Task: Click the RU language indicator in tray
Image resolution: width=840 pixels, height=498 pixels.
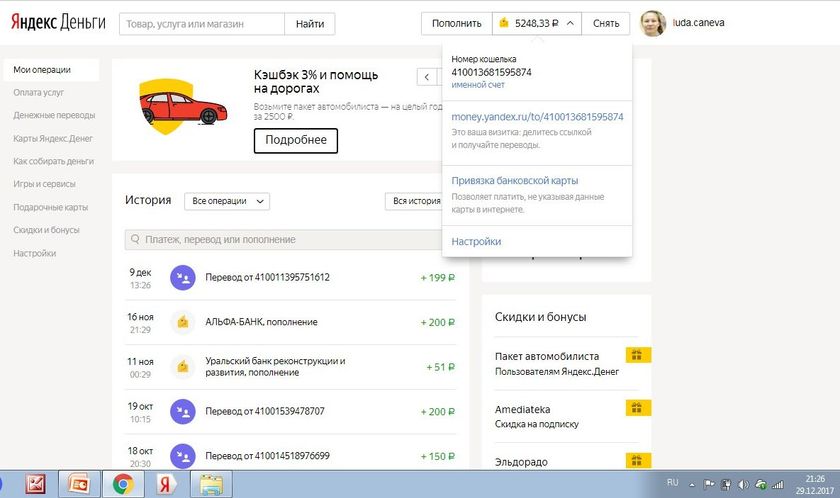Action: pyautogui.click(x=673, y=482)
